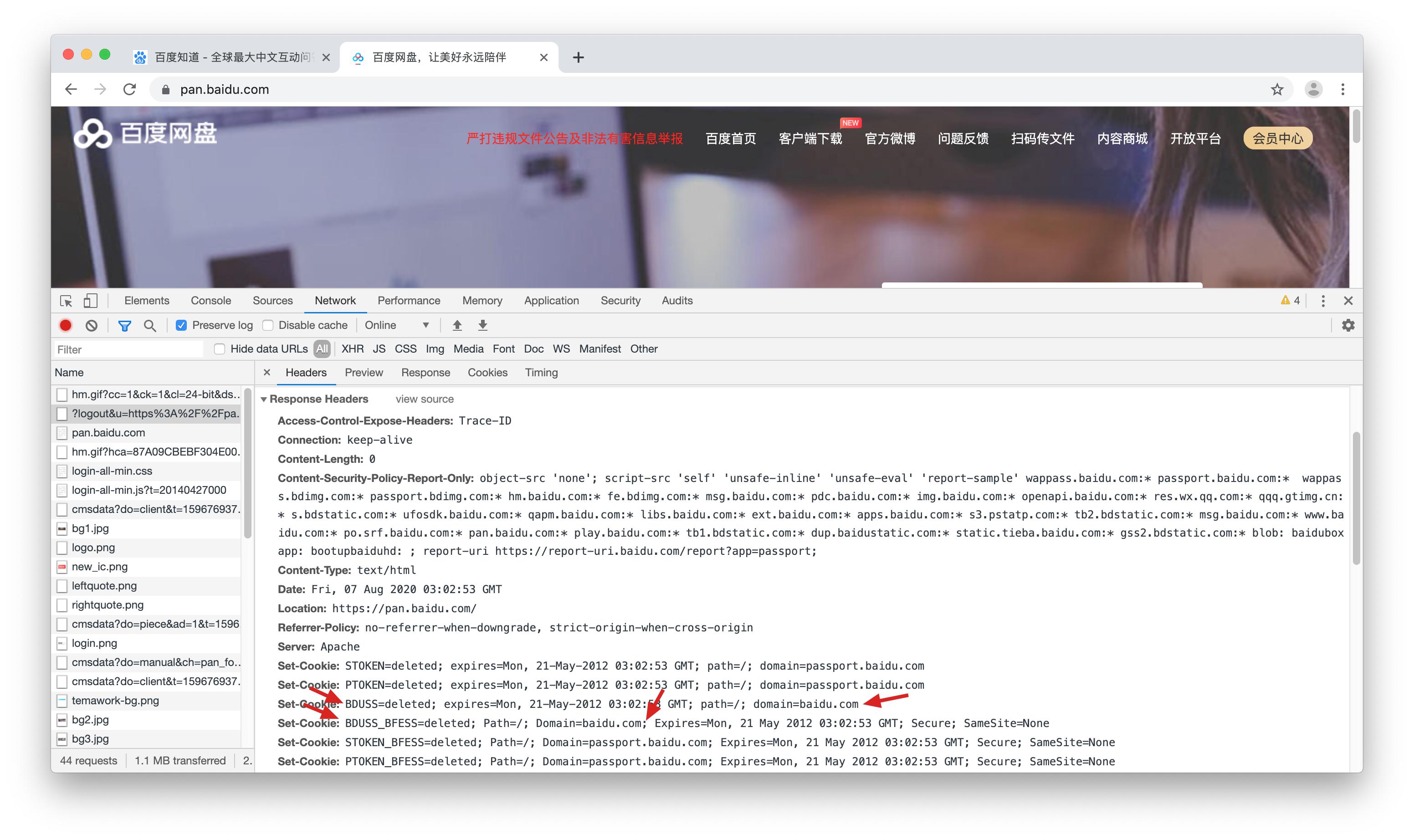This screenshot has height=840, width=1414.
Task: Click the import HAR upload arrow
Action: (x=457, y=325)
